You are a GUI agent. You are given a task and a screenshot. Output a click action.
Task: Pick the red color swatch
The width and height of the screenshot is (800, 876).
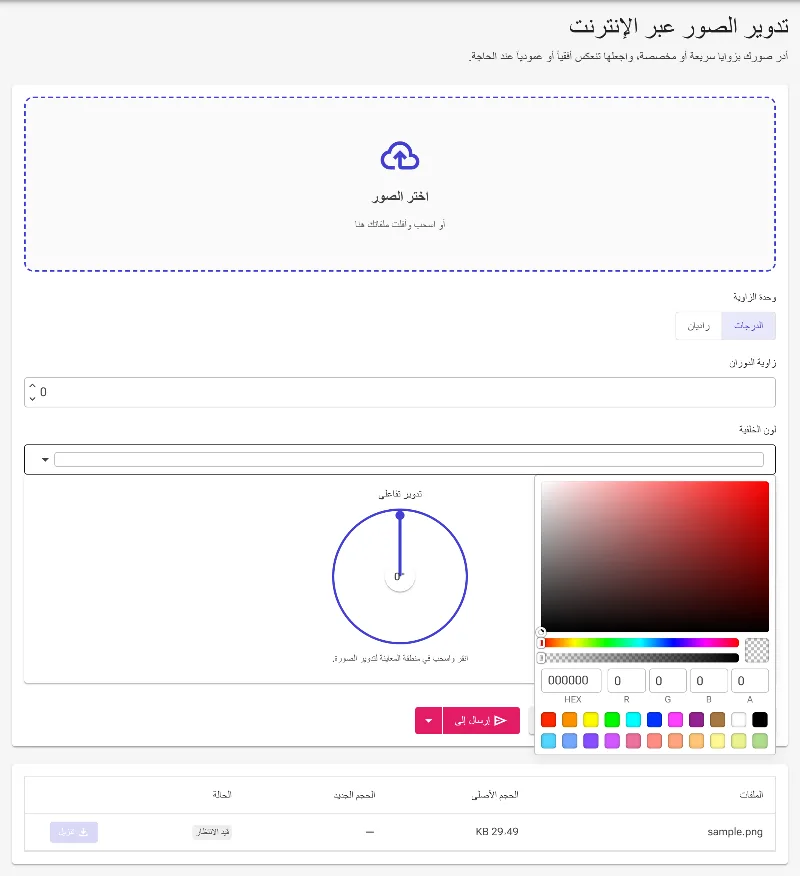click(x=549, y=720)
